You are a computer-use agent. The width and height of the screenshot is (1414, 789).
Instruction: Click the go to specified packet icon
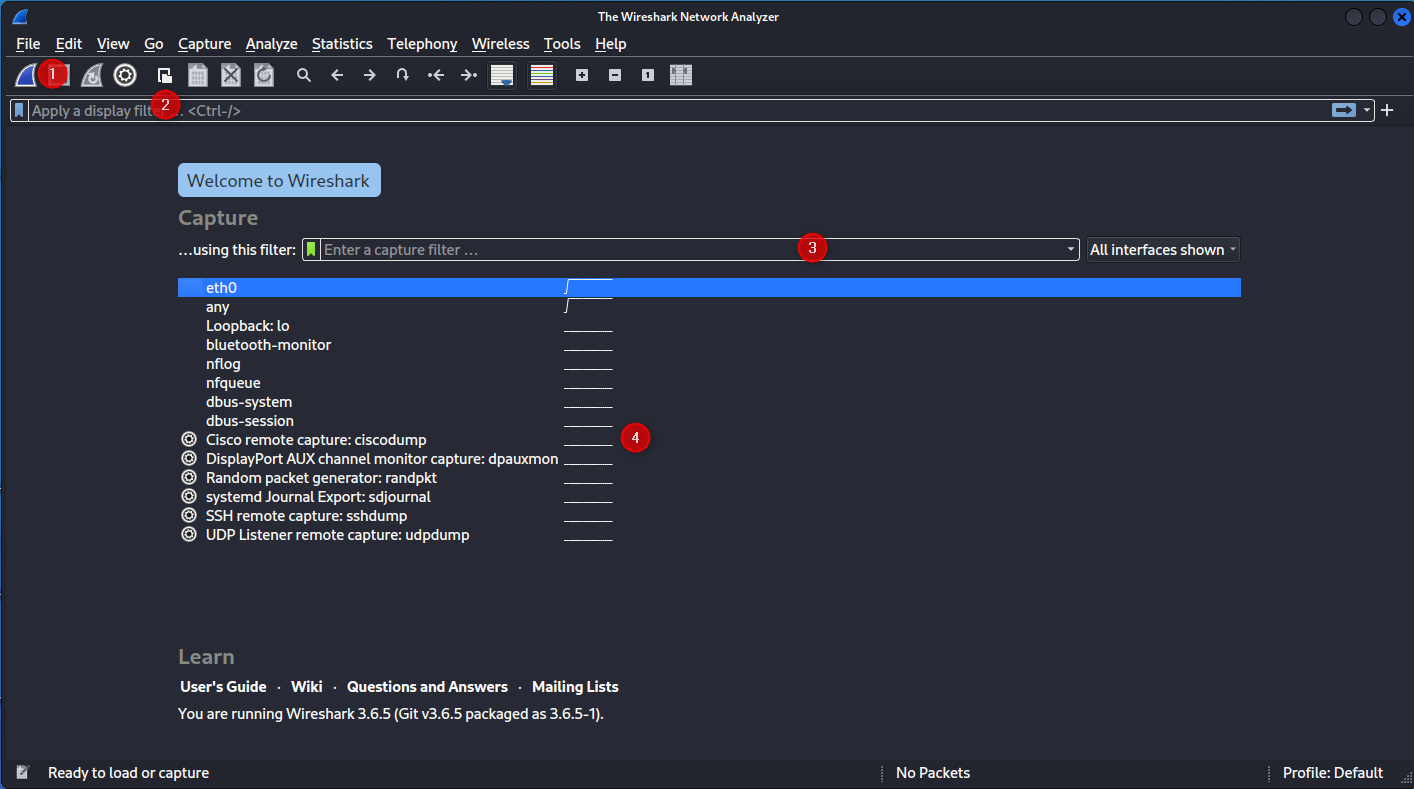coord(402,75)
